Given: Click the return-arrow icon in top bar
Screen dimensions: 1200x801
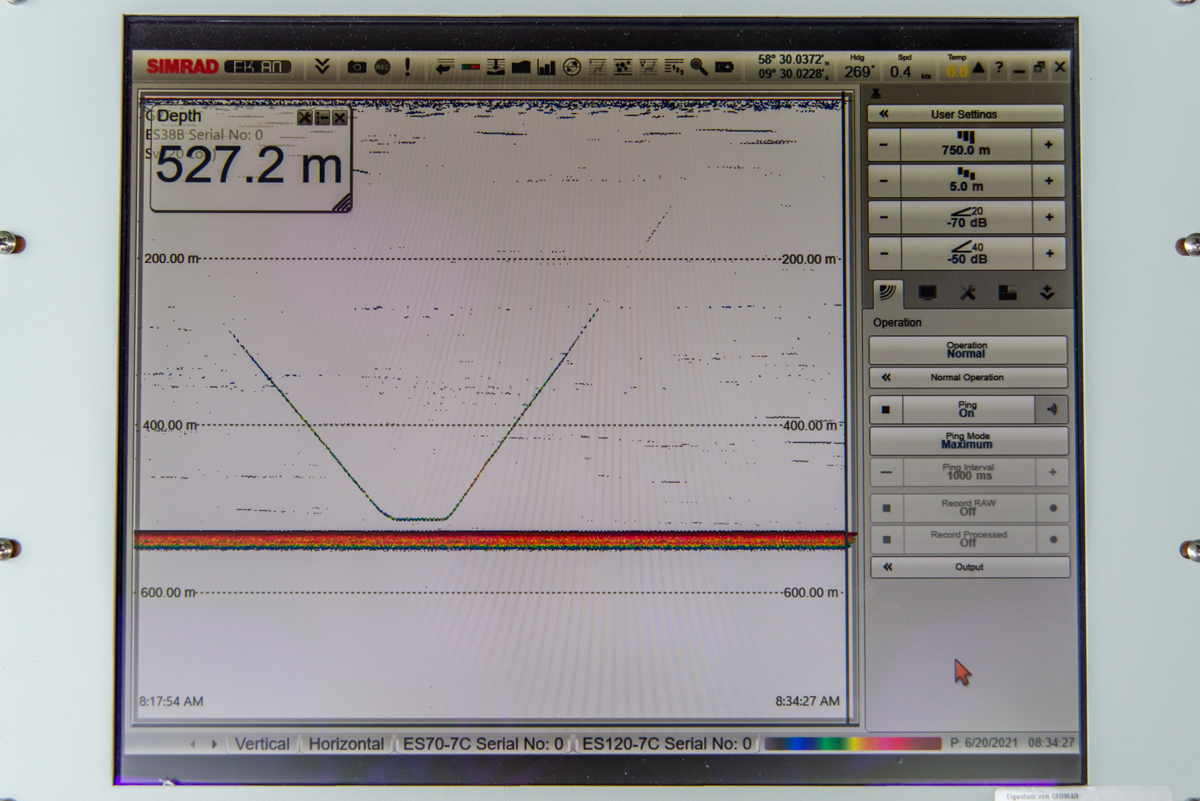Looking at the screenshot, I should [x=445, y=67].
